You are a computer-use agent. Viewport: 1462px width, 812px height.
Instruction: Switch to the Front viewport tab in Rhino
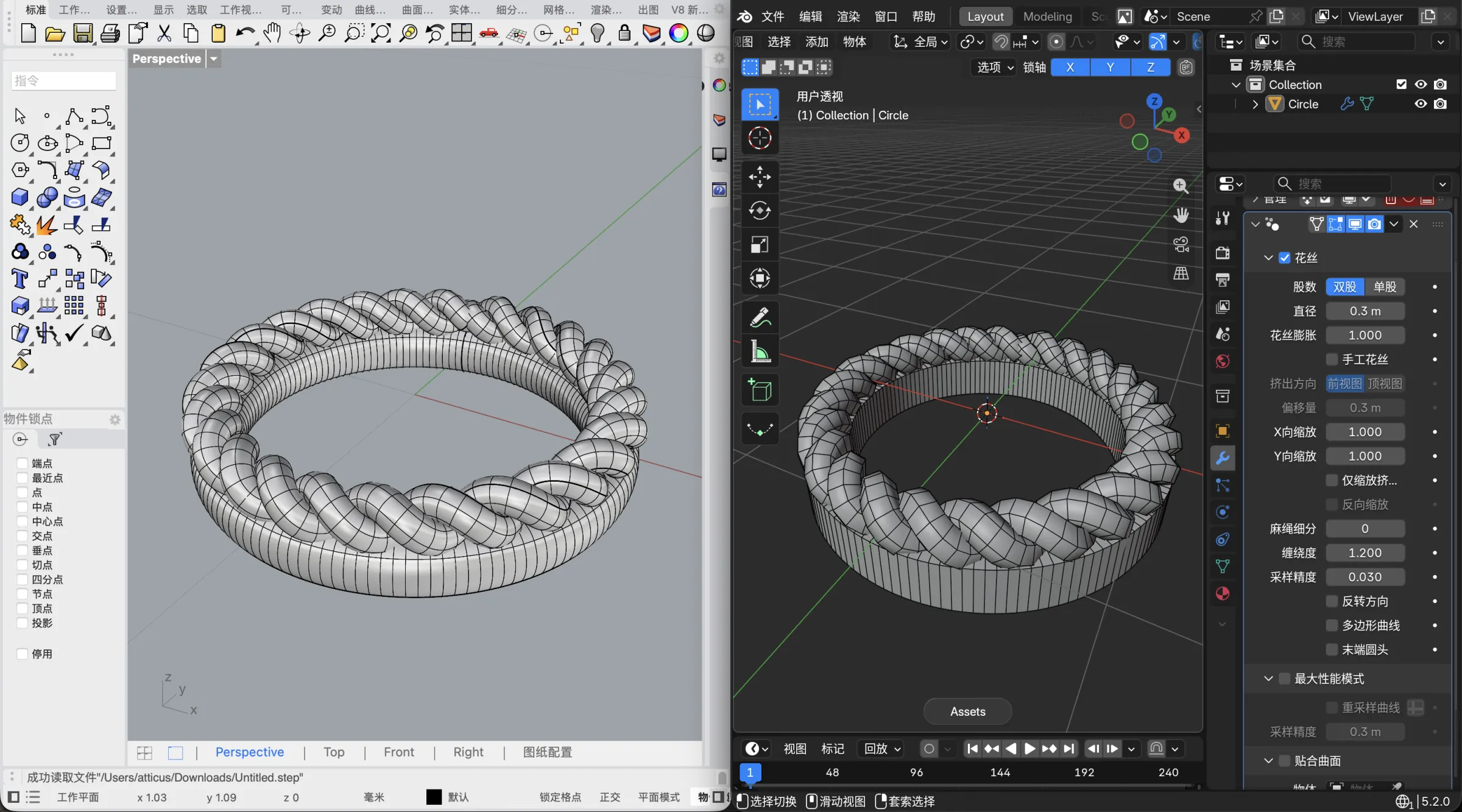(x=399, y=752)
